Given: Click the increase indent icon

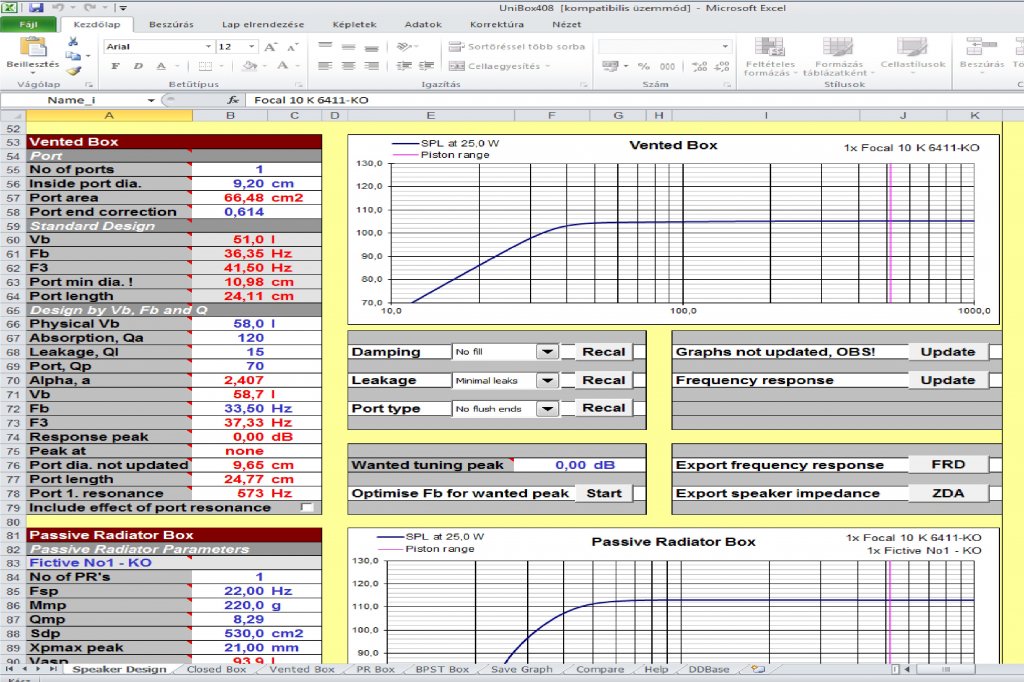Looking at the screenshot, I should pos(426,66).
